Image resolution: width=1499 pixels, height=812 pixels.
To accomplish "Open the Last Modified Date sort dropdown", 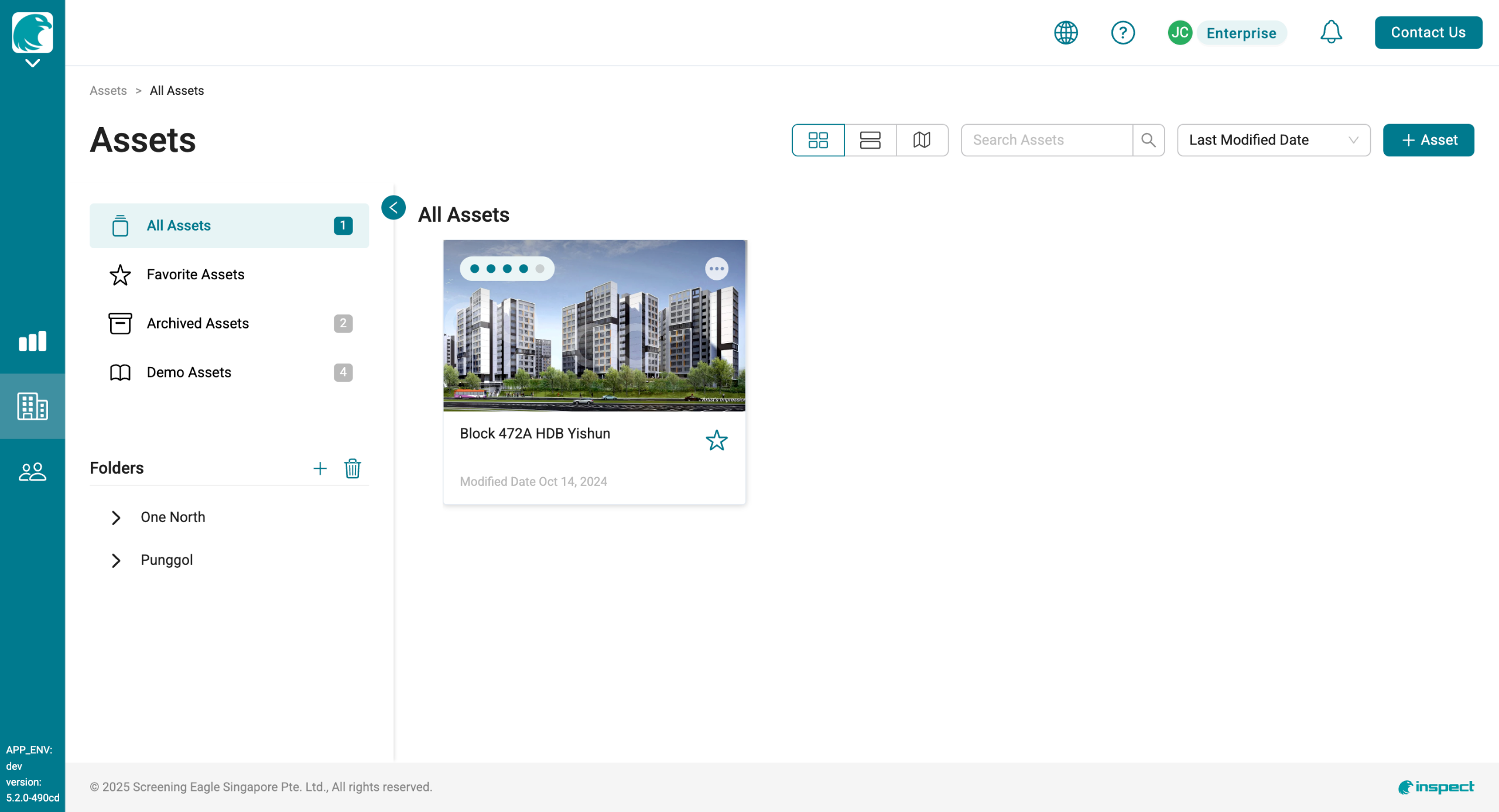I will click(x=1273, y=140).
